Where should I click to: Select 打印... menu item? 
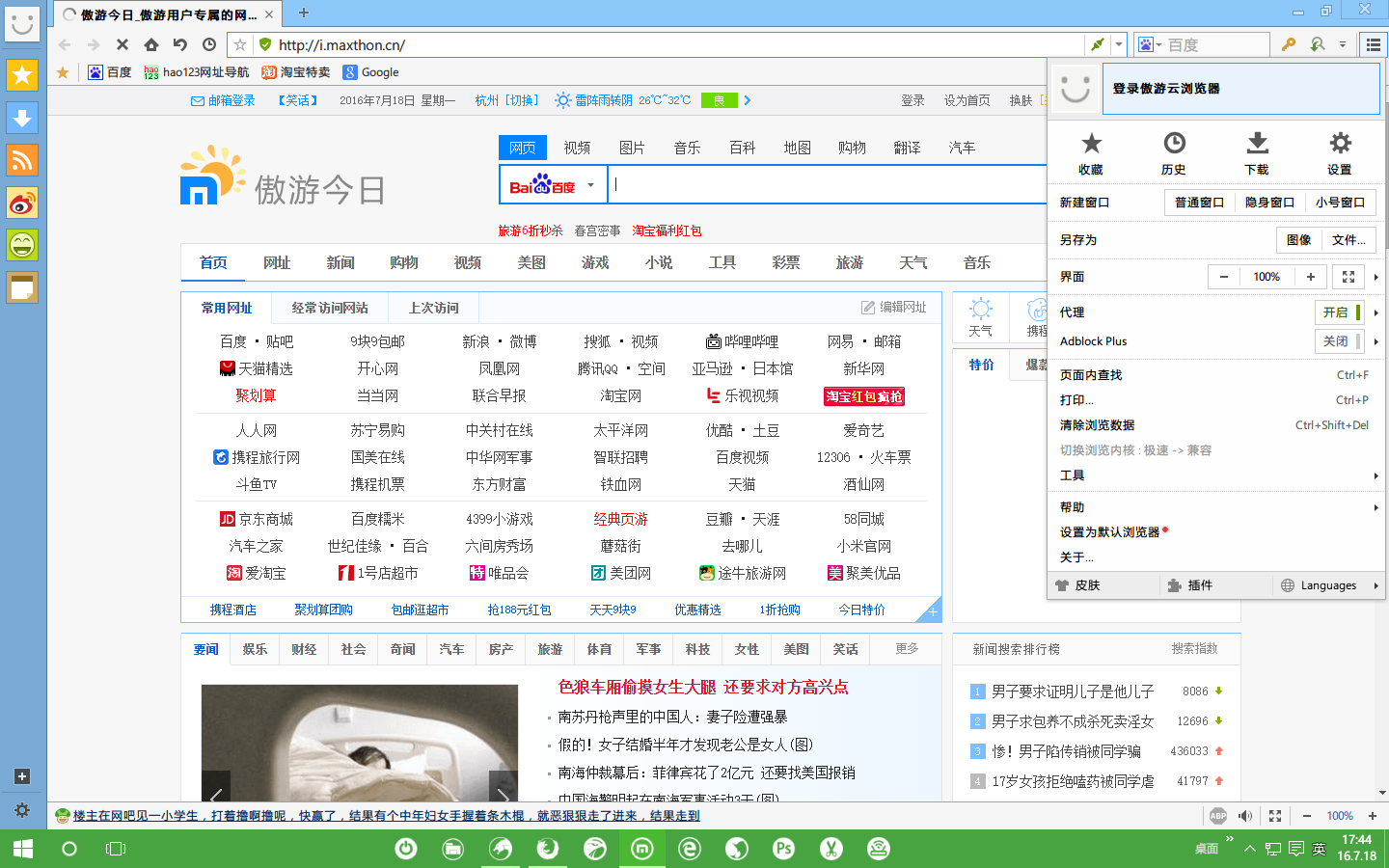pos(1216,400)
